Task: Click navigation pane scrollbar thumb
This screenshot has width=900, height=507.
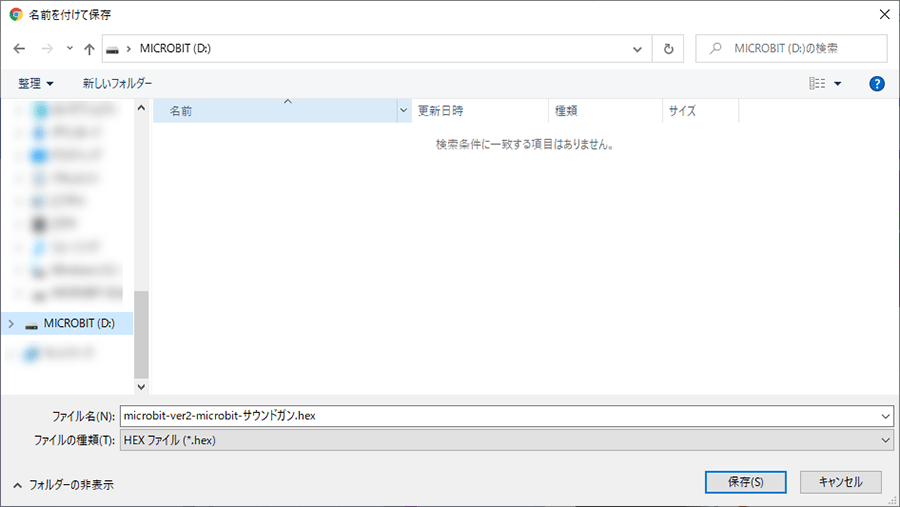Action: tap(141, 335)
